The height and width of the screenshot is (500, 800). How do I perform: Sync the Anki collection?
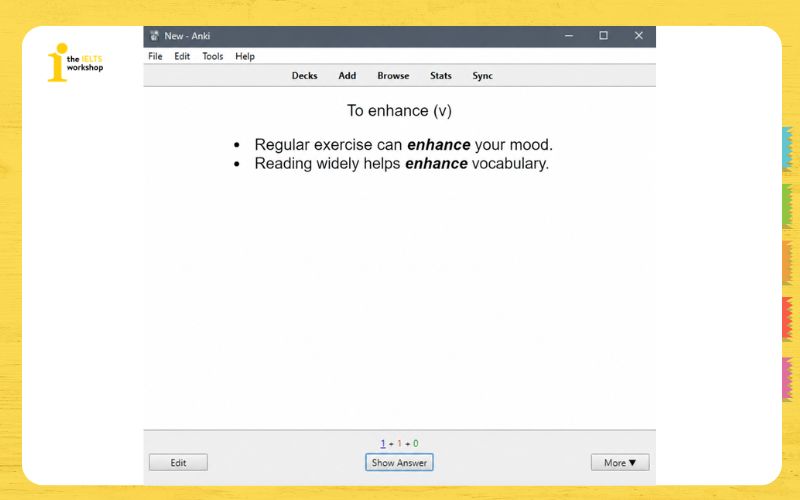click(x=482, y=76)
